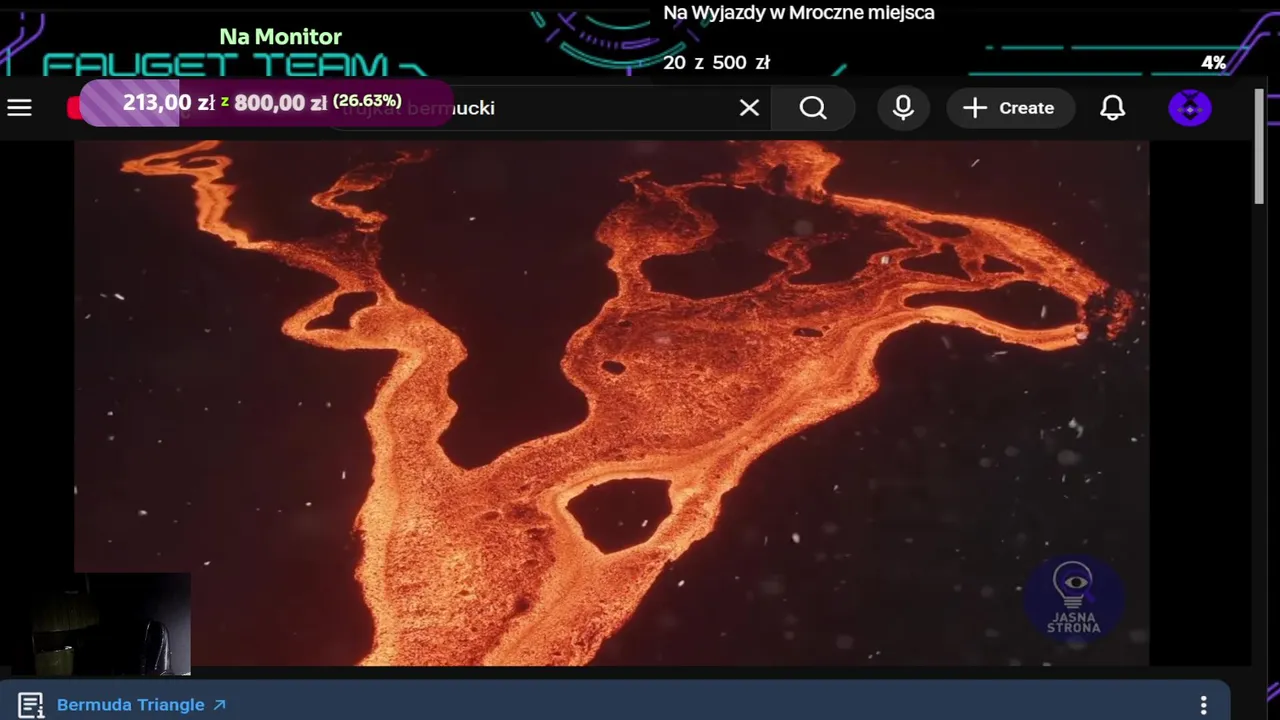Click the Jasna Strona channel watermark
Viewport: 1280px width, 720px height.
pos(1073,597)
